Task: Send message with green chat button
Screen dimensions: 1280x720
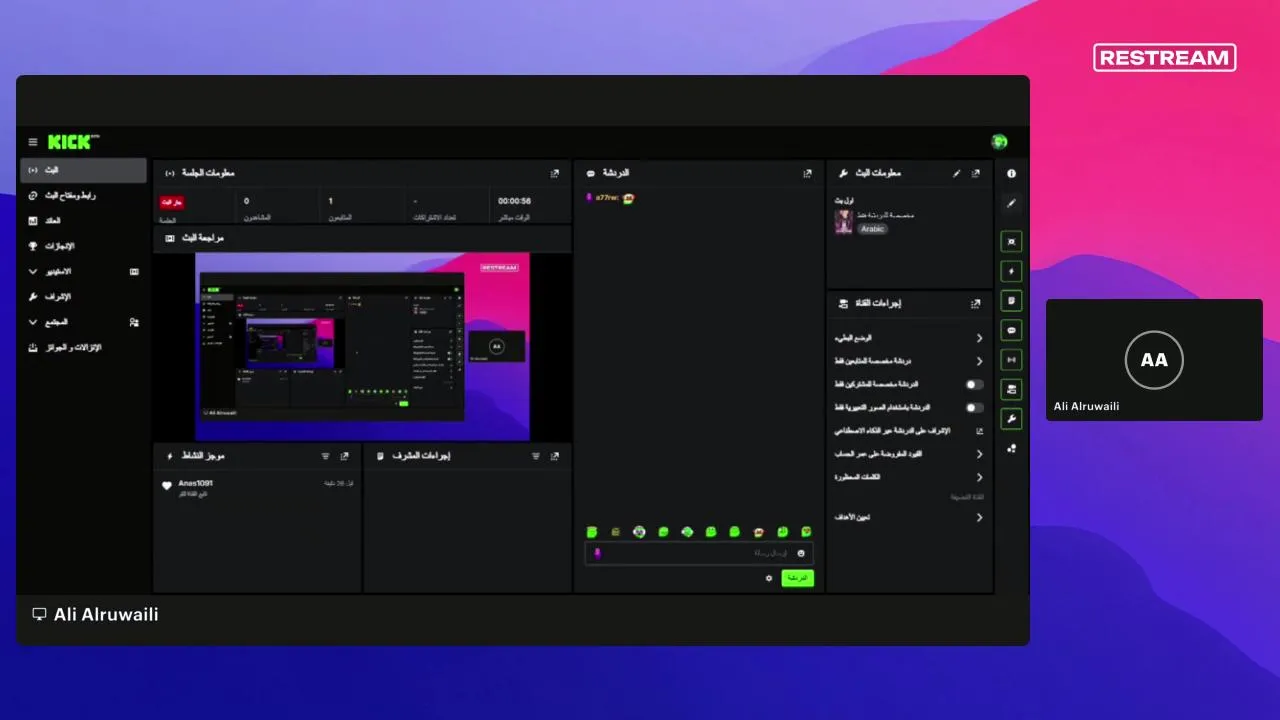Action: (797, 578)
